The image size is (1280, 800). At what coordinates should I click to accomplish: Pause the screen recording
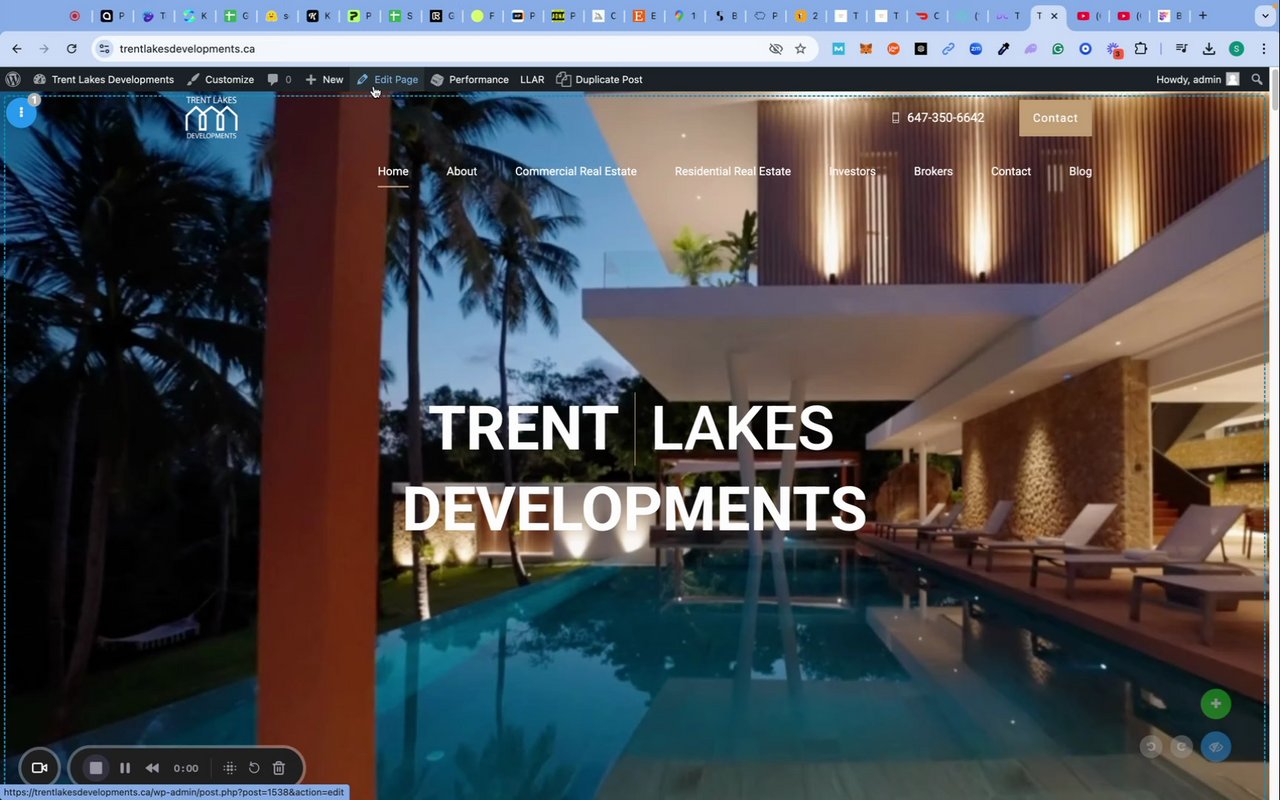[125, 768]
